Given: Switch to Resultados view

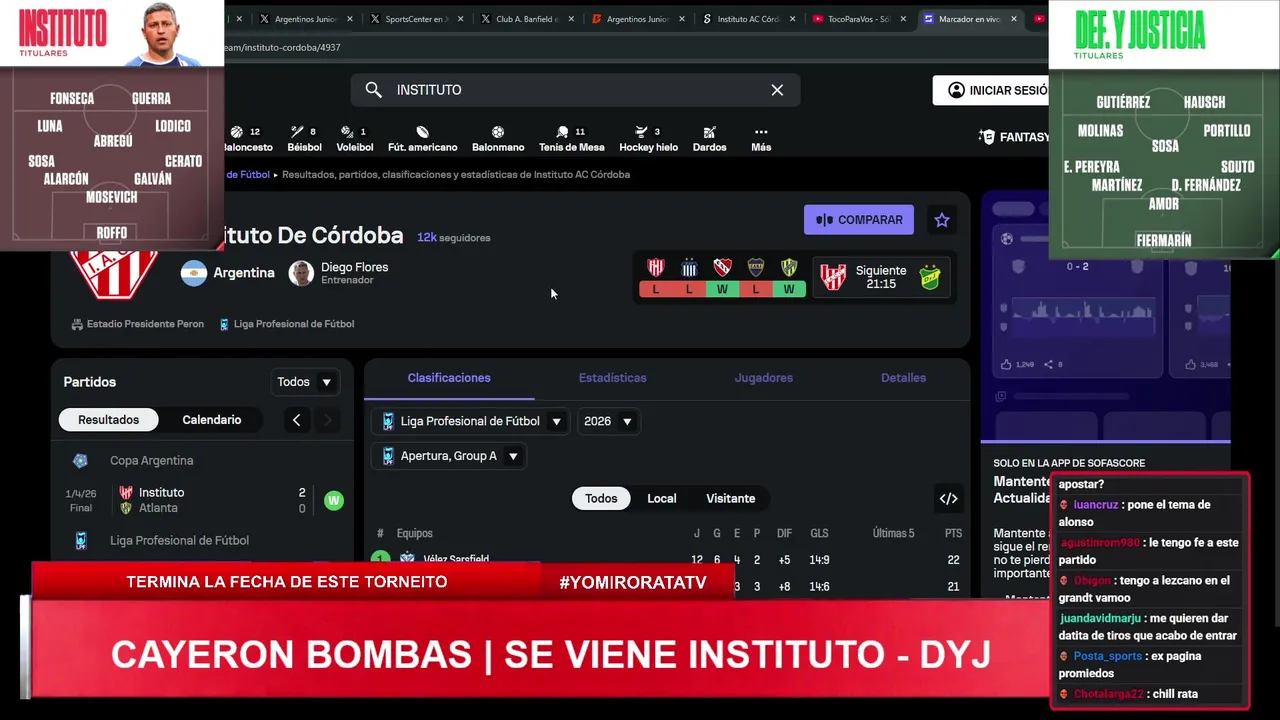Looking at the screenshot, I should coord(109,420).
